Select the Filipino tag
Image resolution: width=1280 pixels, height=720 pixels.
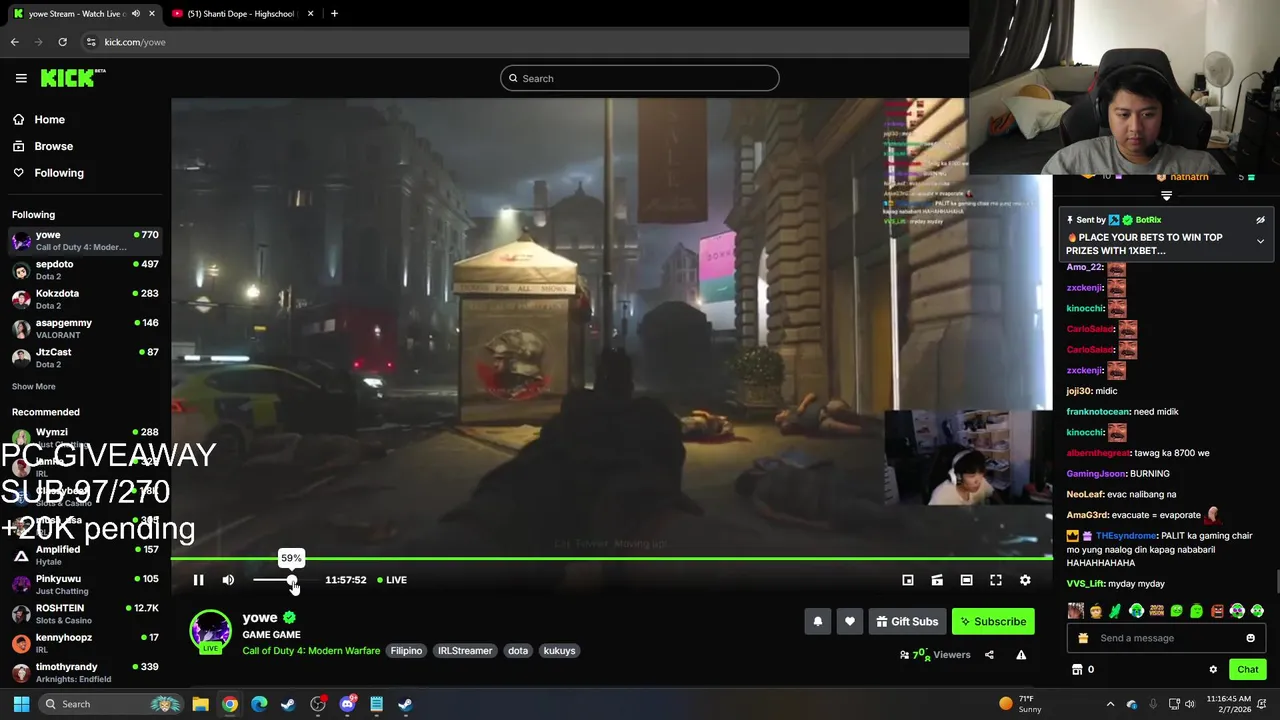pyautogui.click(x=406, y=651)
